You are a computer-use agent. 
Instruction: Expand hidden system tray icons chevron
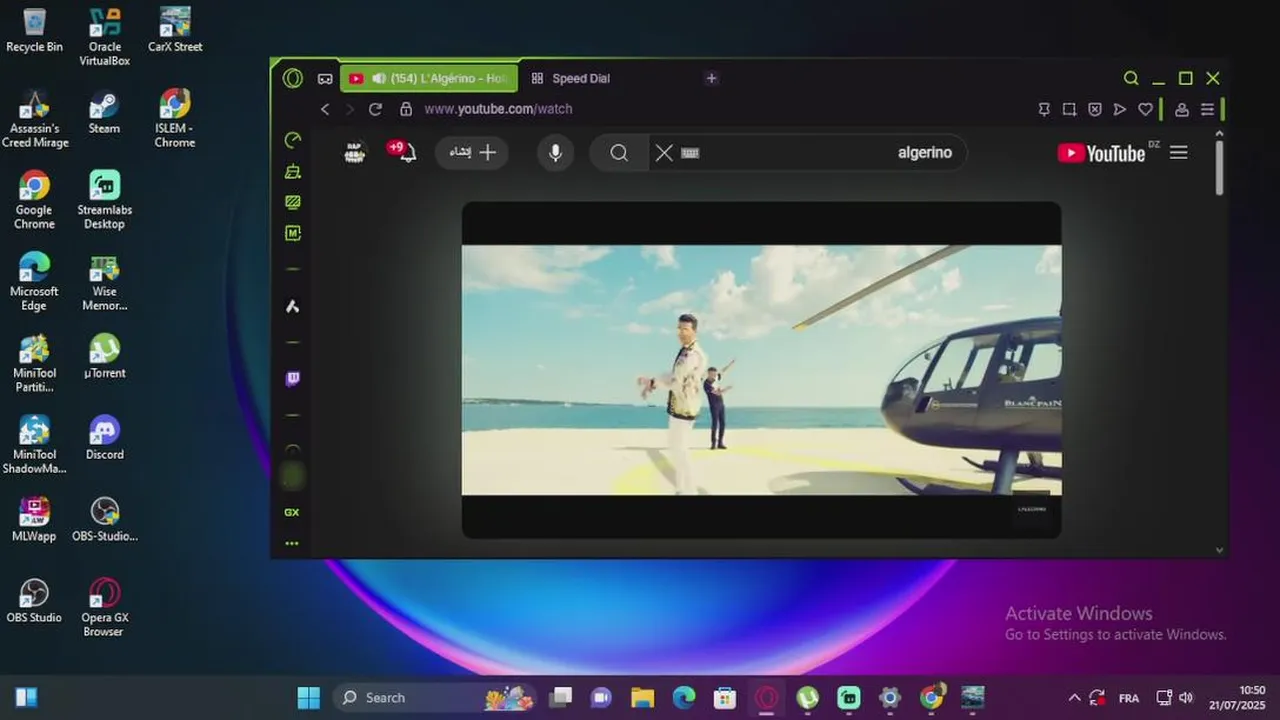click(1074, 698)
